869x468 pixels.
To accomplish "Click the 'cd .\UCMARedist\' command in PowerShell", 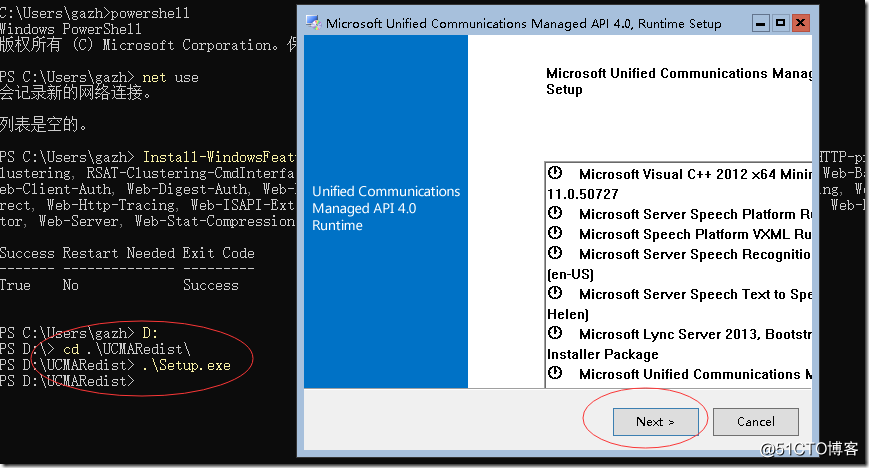I will [x=127, y=349].
